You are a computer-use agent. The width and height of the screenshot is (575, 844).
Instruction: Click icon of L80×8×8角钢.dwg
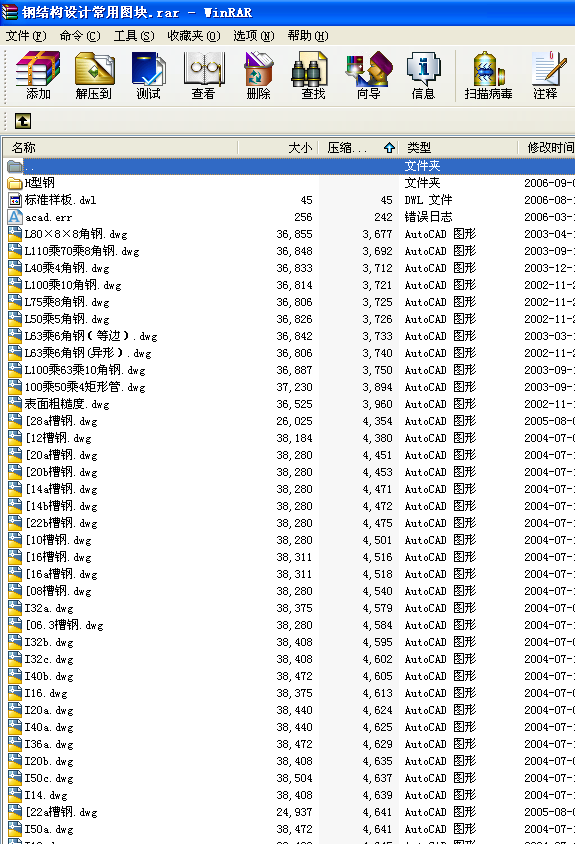(x=15, y=234)
